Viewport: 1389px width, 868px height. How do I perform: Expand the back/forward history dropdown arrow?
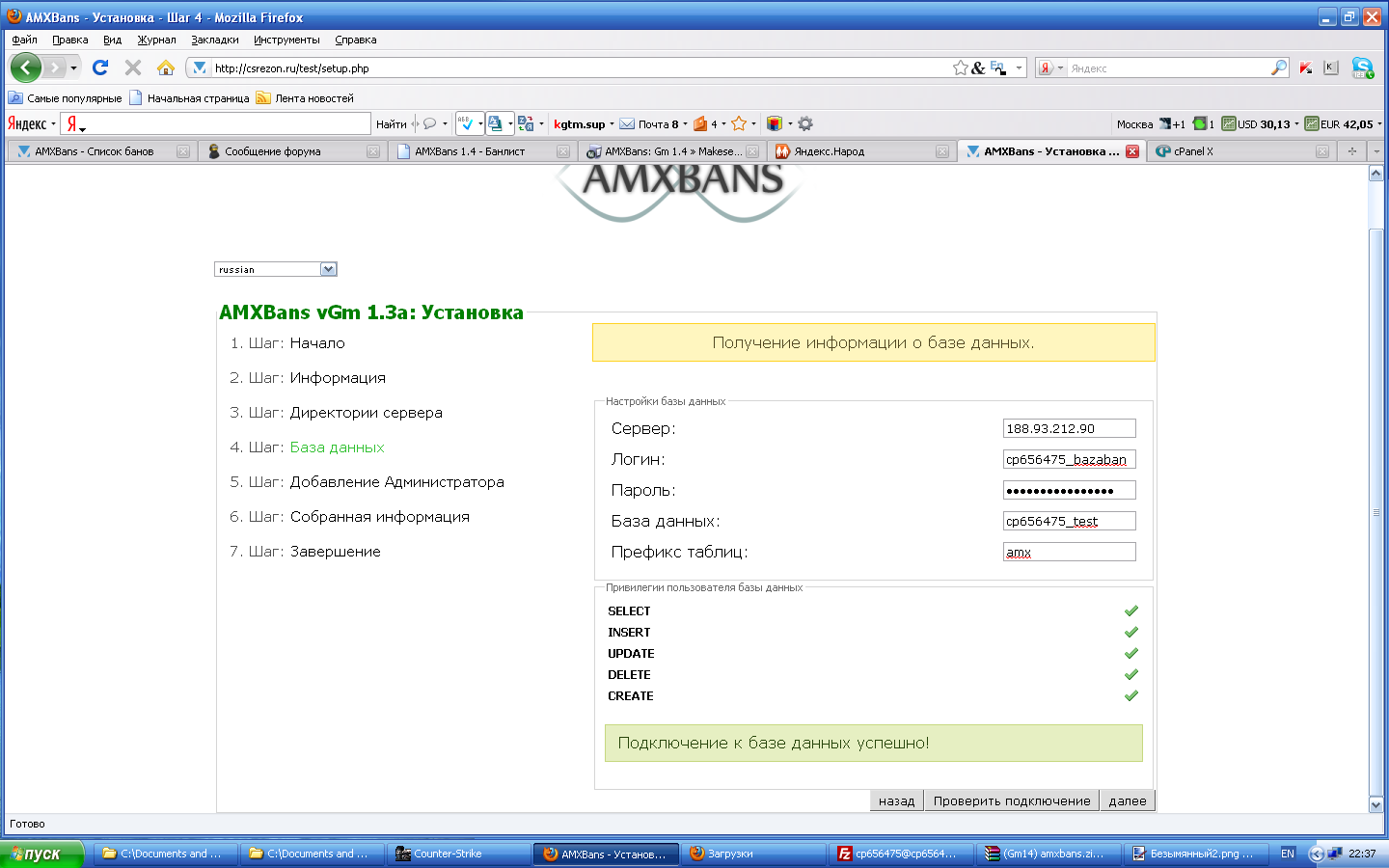coord(73,68)
